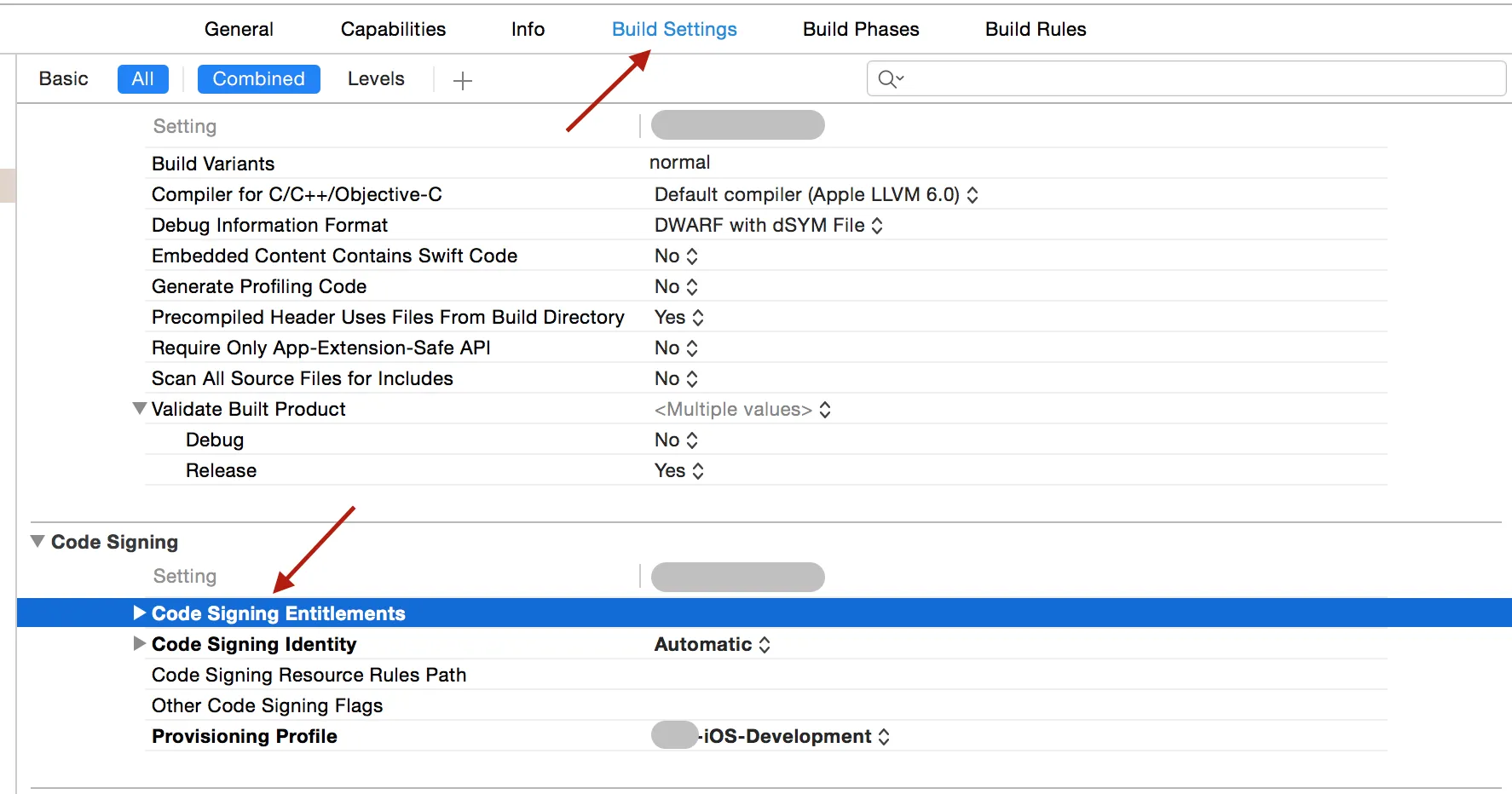
Task: Select the Build Variants row
Action: tap(765, 163)
